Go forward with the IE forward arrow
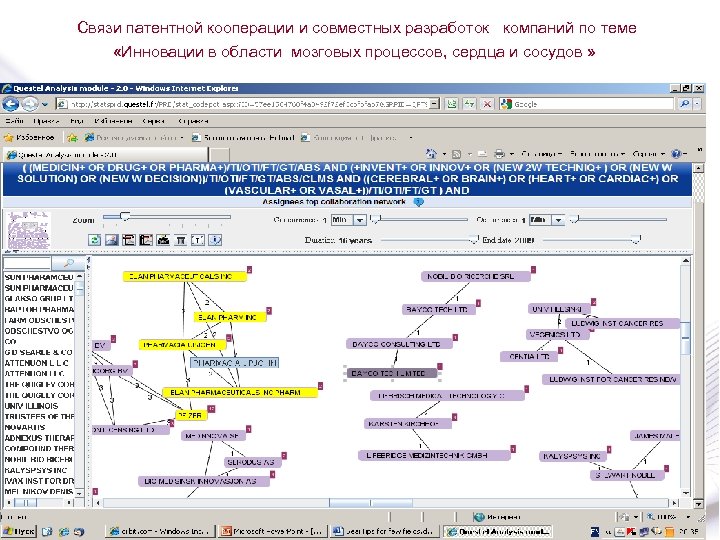This screenshot has width=720, height=540. (30, 104)
